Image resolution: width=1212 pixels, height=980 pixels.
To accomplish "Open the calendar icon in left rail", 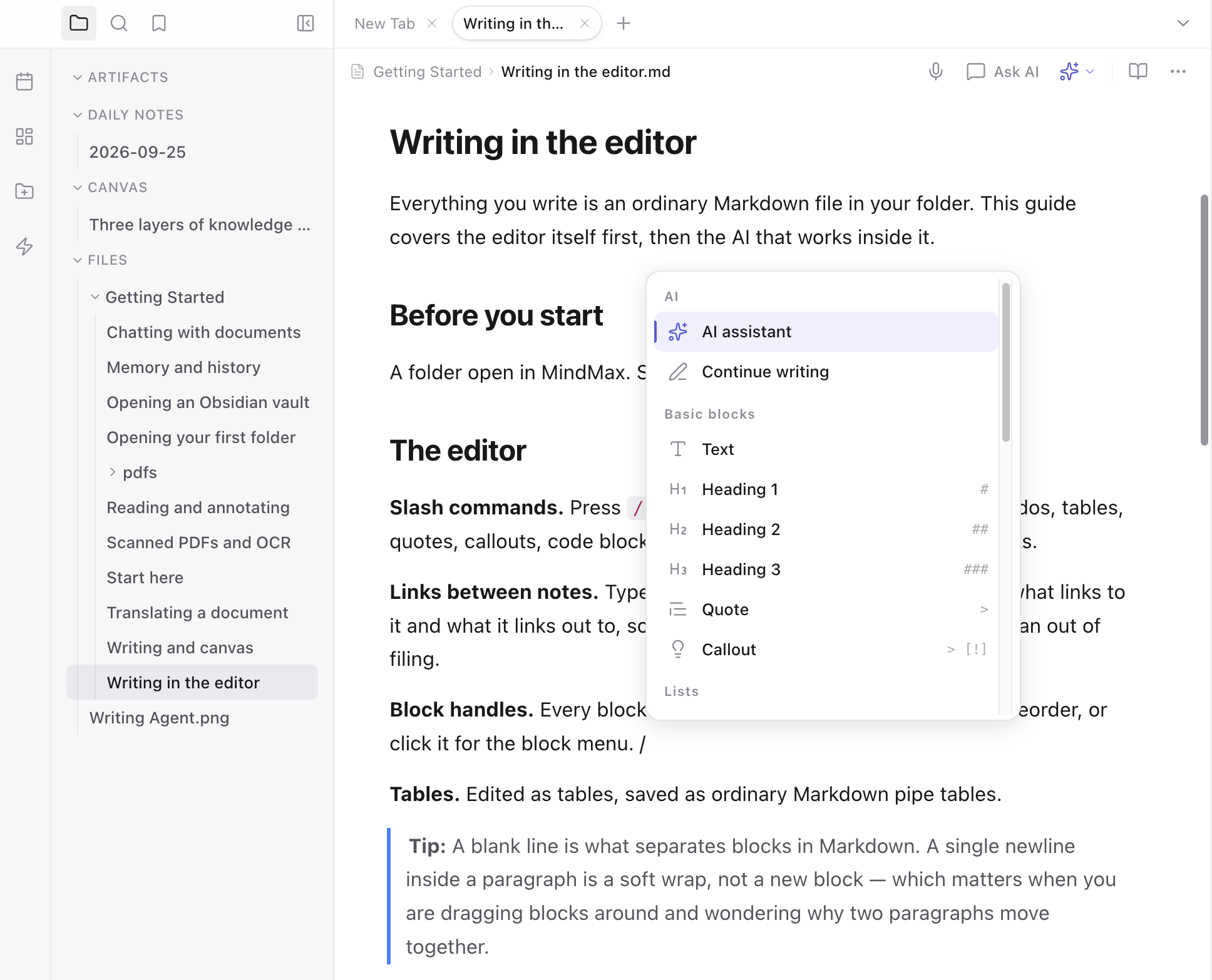I will (x=24, y=81).
